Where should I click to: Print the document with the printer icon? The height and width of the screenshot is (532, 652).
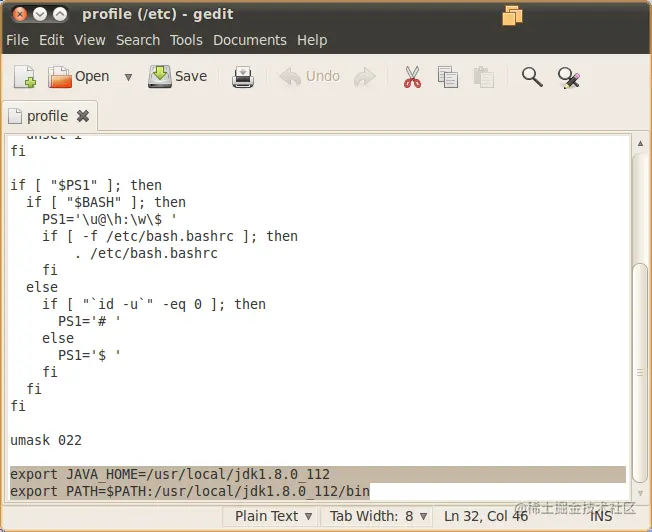pos(243,77)
